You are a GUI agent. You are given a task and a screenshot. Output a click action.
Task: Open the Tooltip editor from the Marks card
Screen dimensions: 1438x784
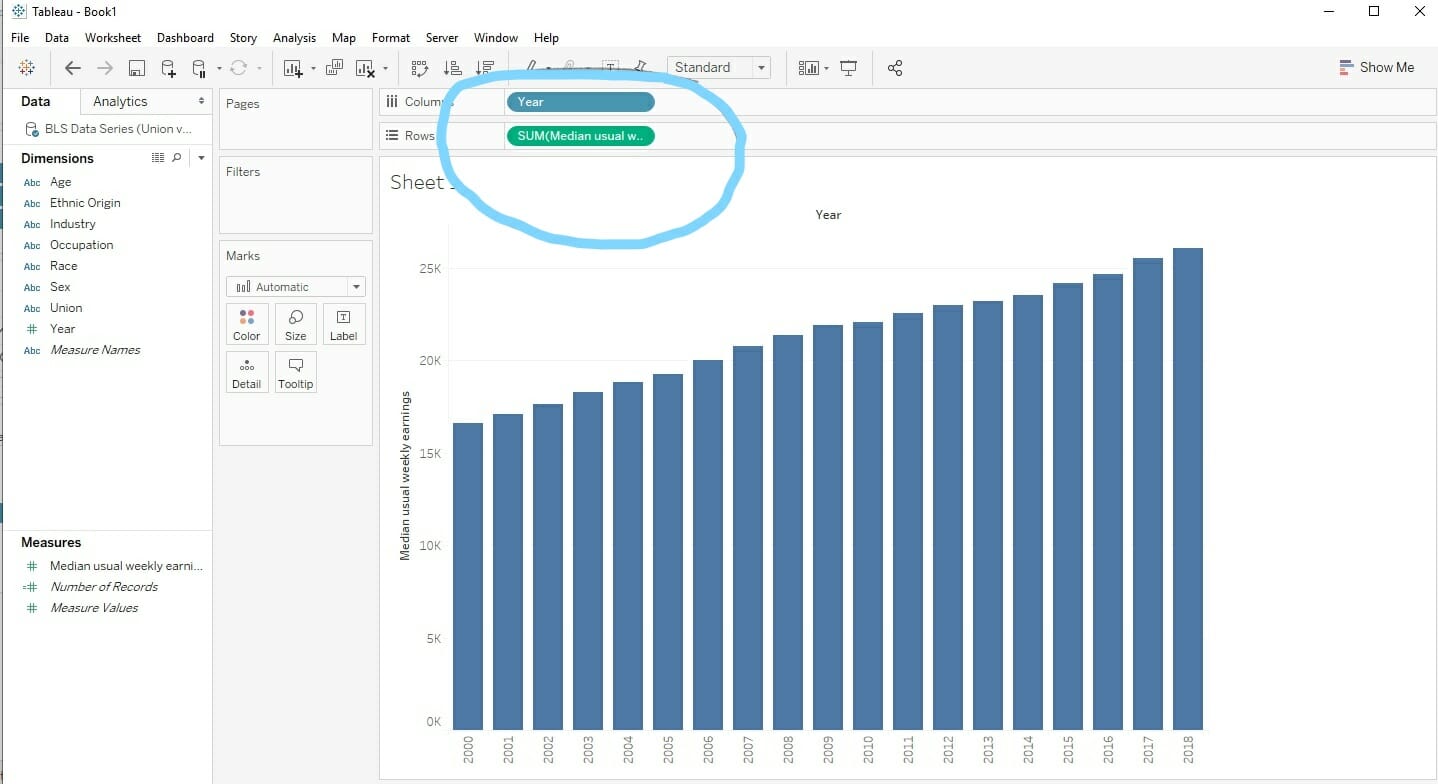click(295, 372)
